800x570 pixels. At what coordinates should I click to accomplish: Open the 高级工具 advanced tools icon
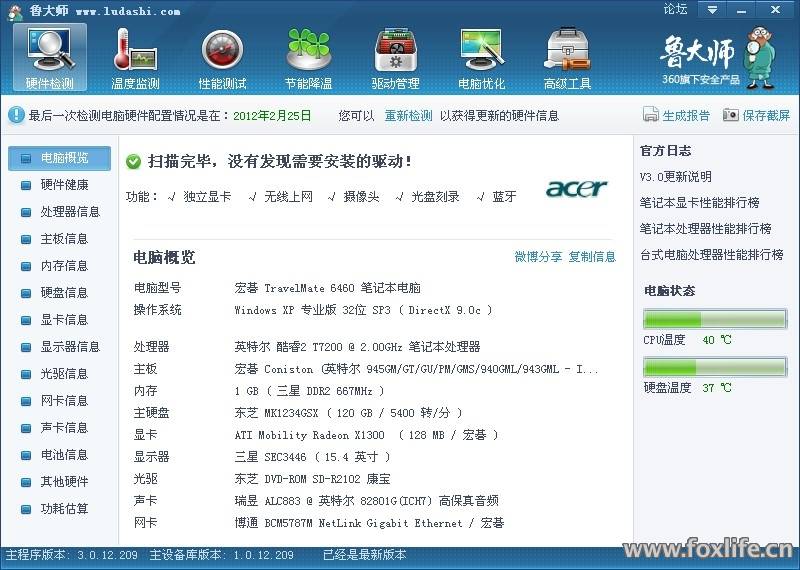(x=567, y=50)
